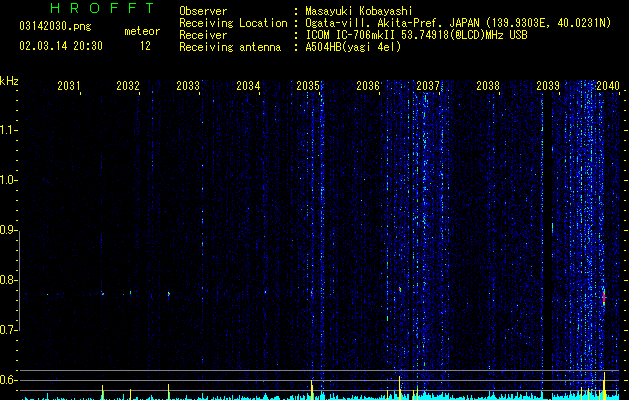Screen dimensions: 629x400
Task: Click the Receiving Location label
Action: [233, 23]
